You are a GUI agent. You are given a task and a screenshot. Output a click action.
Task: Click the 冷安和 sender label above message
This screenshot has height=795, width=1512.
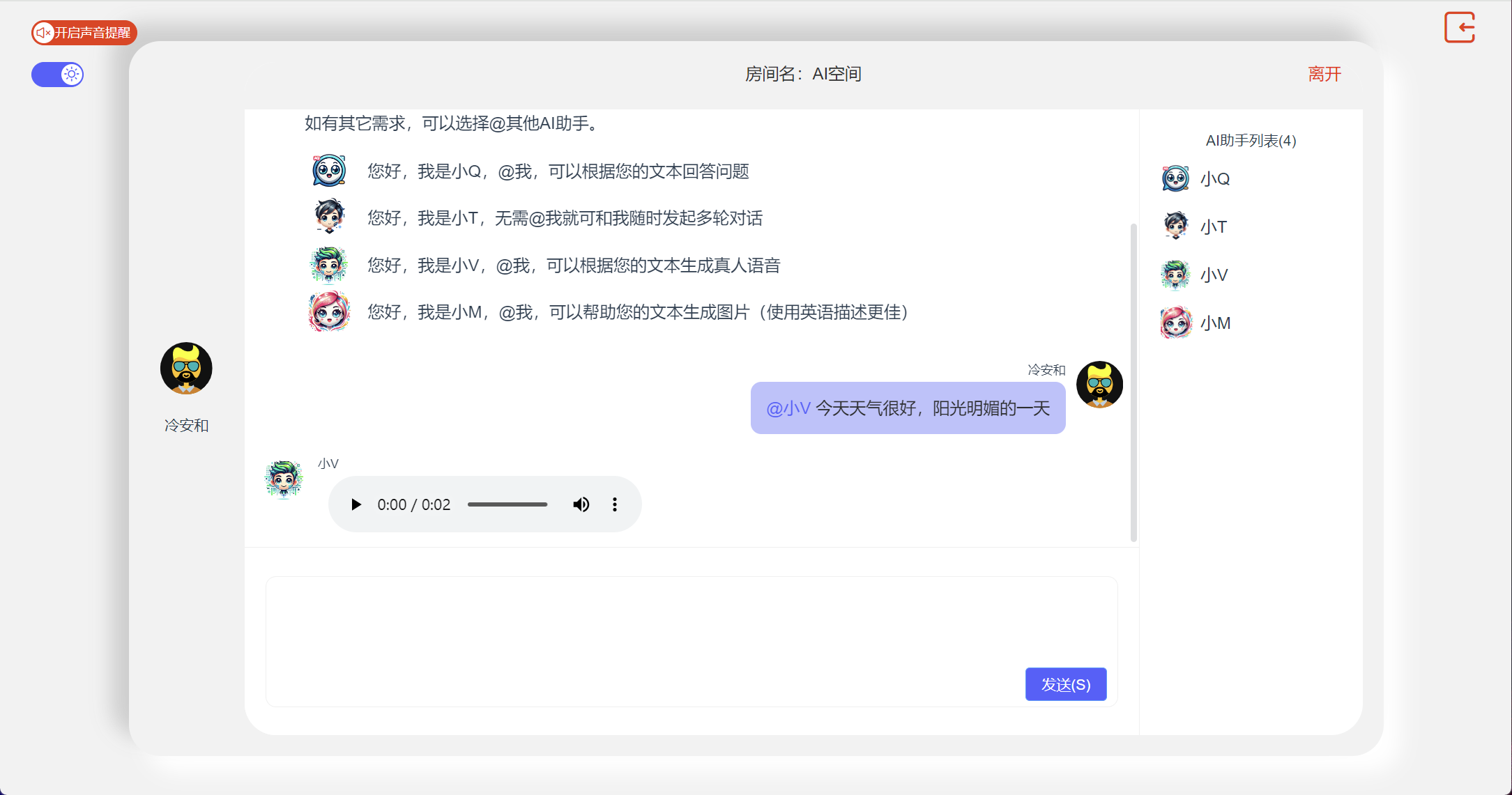pyautogui.click(x=1046, y=370)
